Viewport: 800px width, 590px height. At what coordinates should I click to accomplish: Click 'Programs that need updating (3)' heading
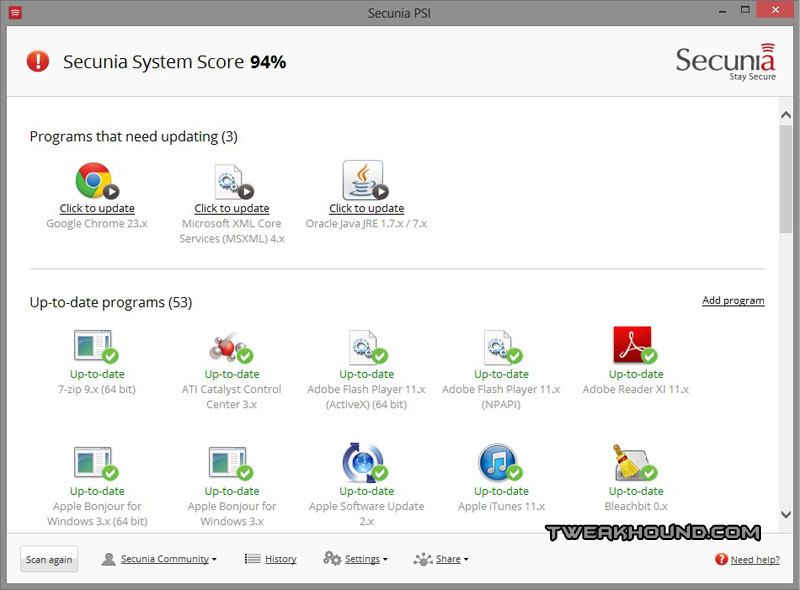tap(134, 137)
